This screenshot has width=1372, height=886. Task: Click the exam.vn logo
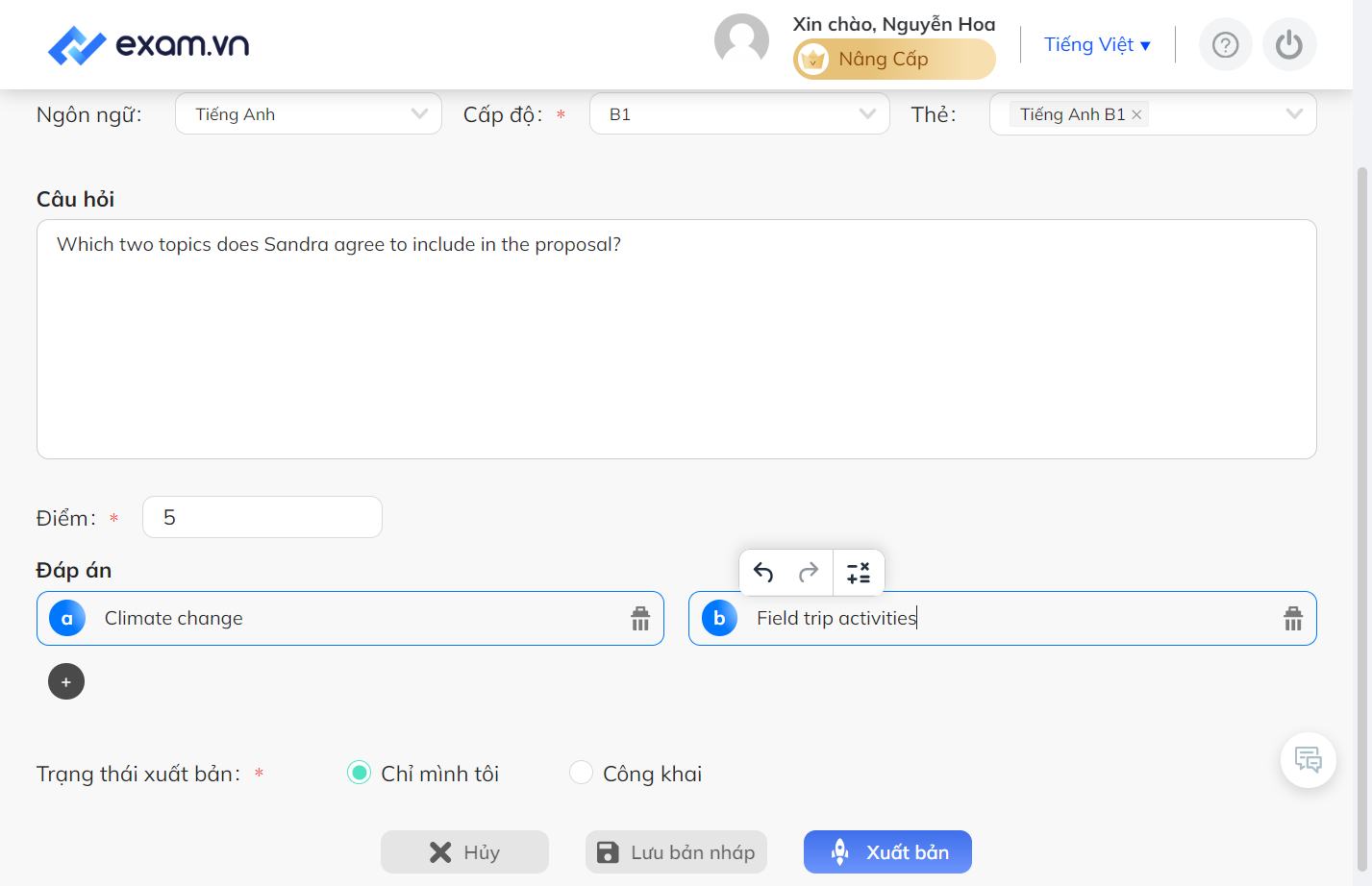(x=148, y=45)
